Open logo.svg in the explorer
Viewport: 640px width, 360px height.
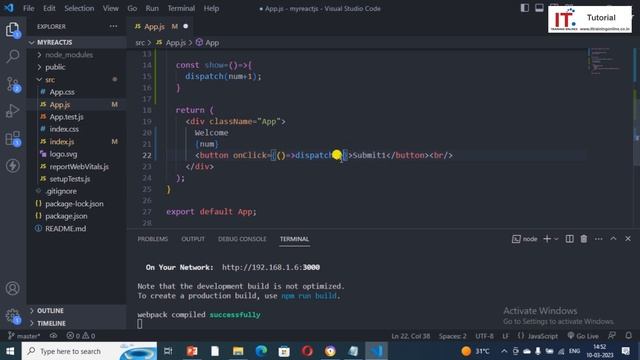pyautogui.click(x=77, y=154)
